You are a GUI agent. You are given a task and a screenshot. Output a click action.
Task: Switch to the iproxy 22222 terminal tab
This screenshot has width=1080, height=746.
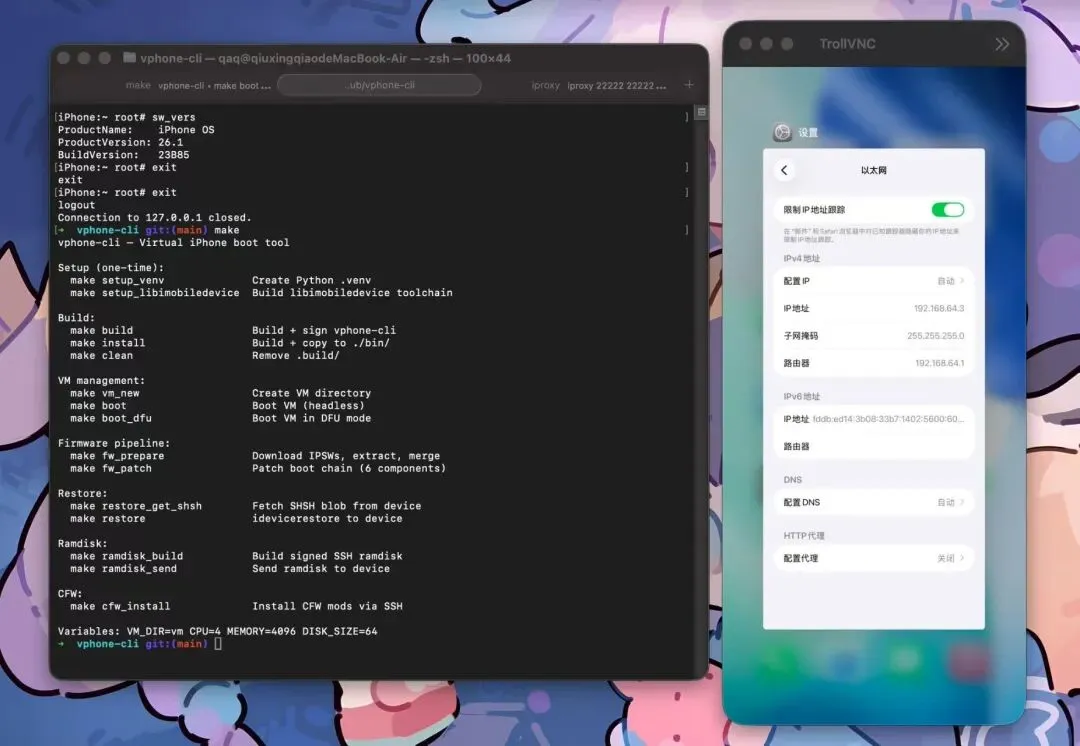[598, 85]
